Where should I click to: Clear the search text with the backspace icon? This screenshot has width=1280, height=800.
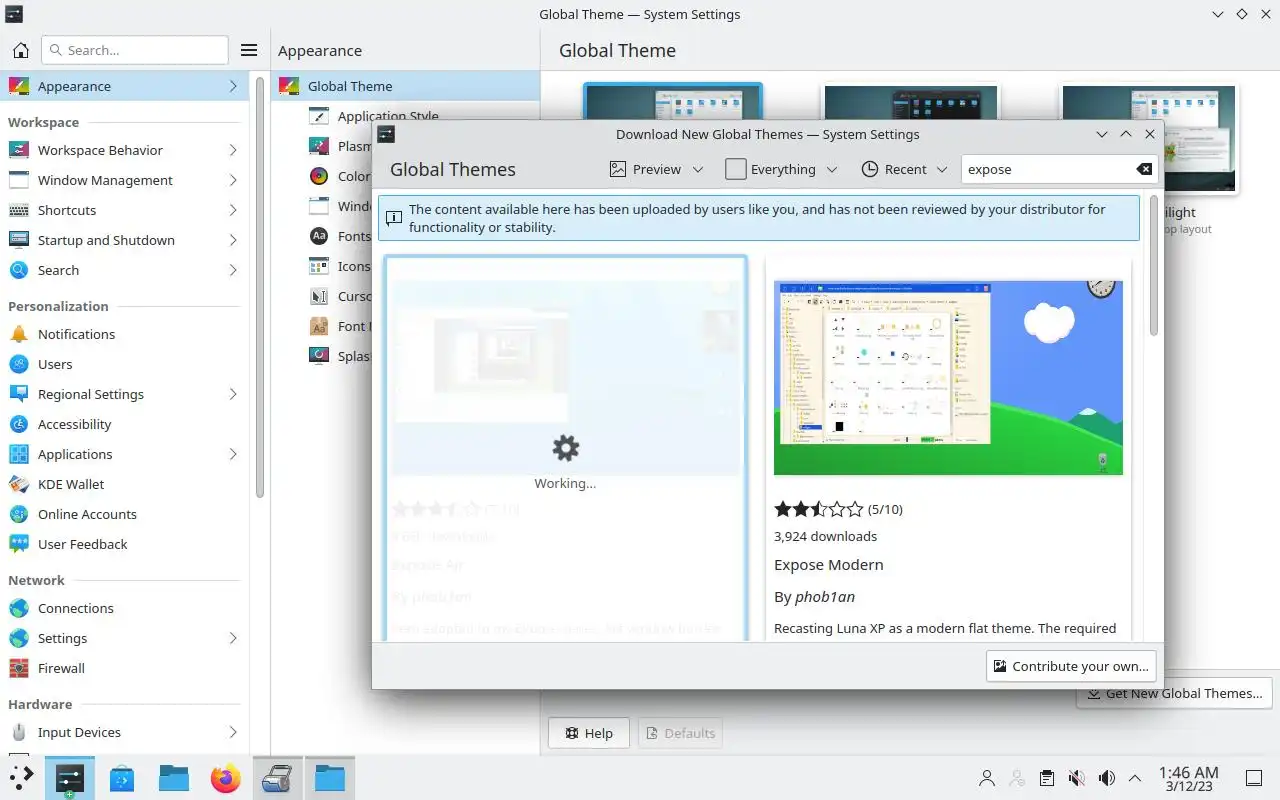point(1144,169)
